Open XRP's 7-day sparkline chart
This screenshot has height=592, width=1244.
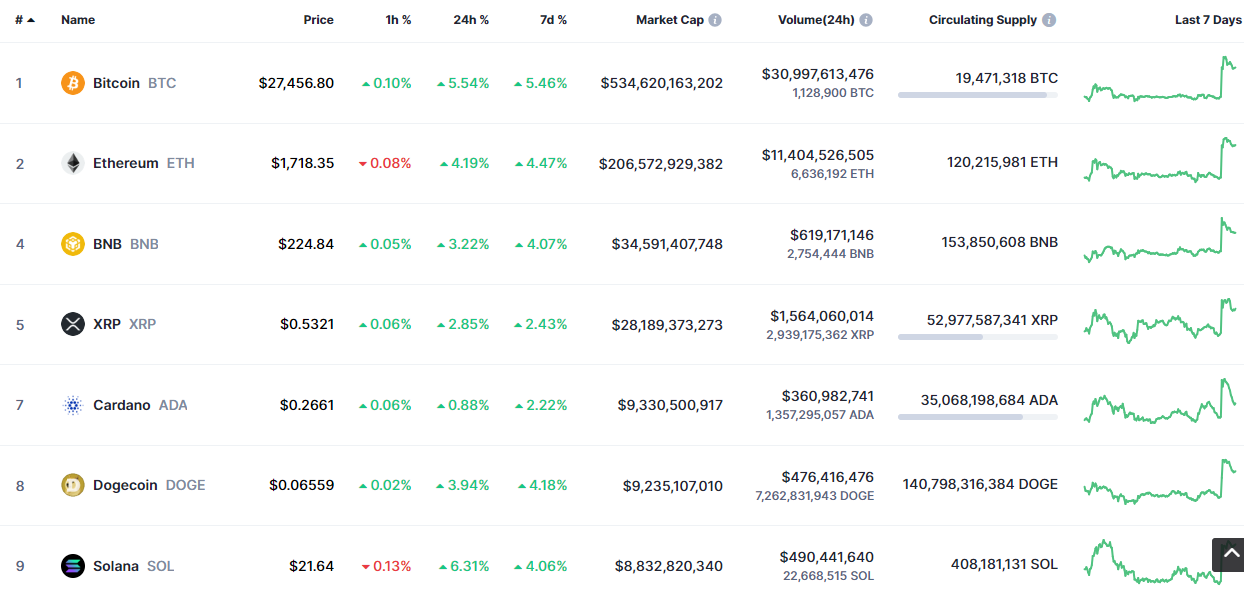1160,321
